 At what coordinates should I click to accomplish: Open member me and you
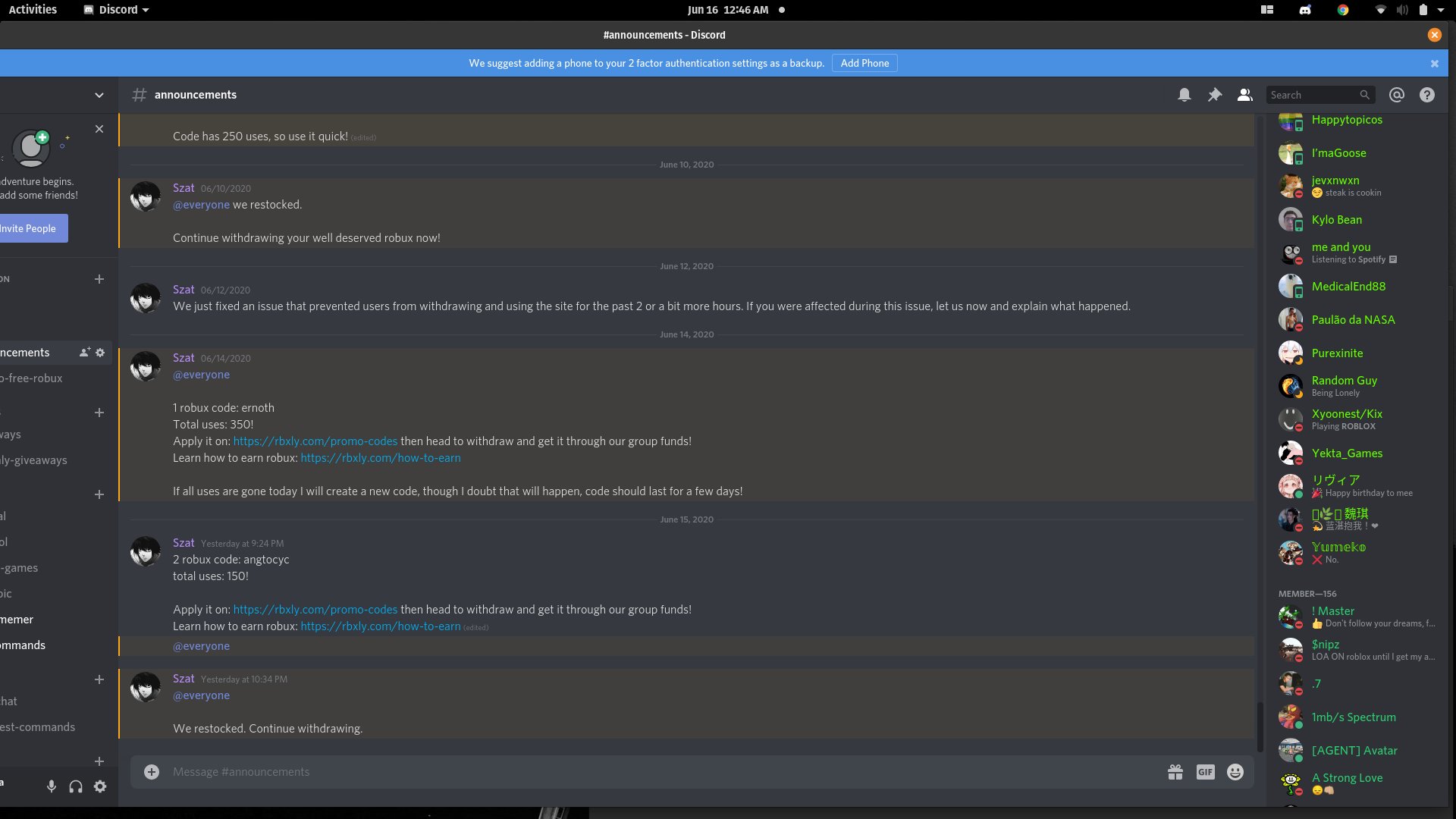[x=1357, y=253]
